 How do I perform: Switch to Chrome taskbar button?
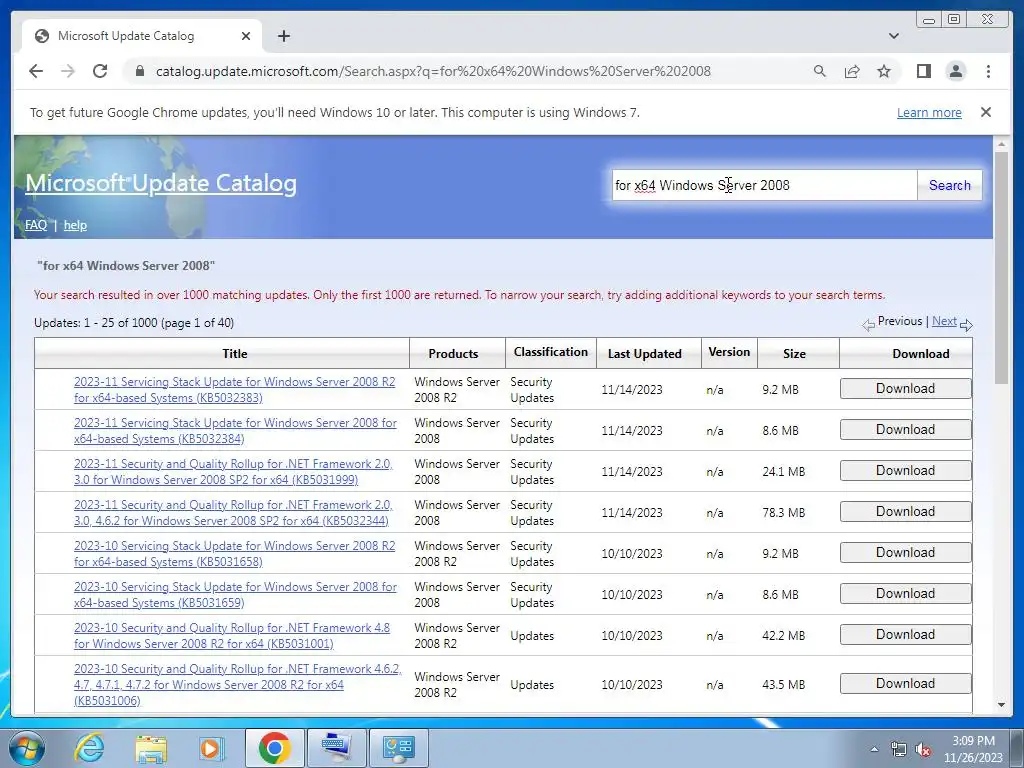click(x=274, y=748)
